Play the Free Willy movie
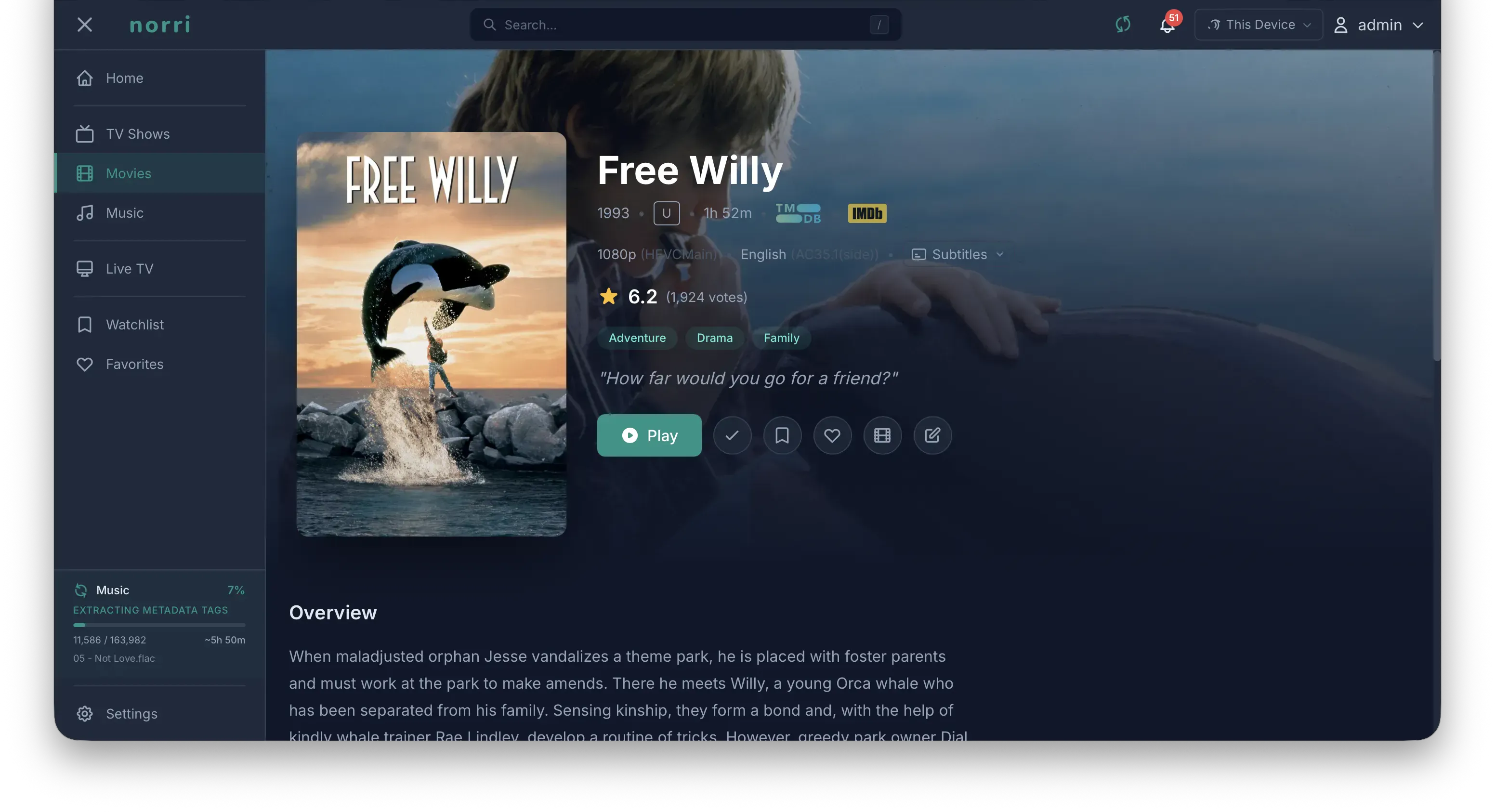The height and width of the screenshot is (812, 1495). 649,435
